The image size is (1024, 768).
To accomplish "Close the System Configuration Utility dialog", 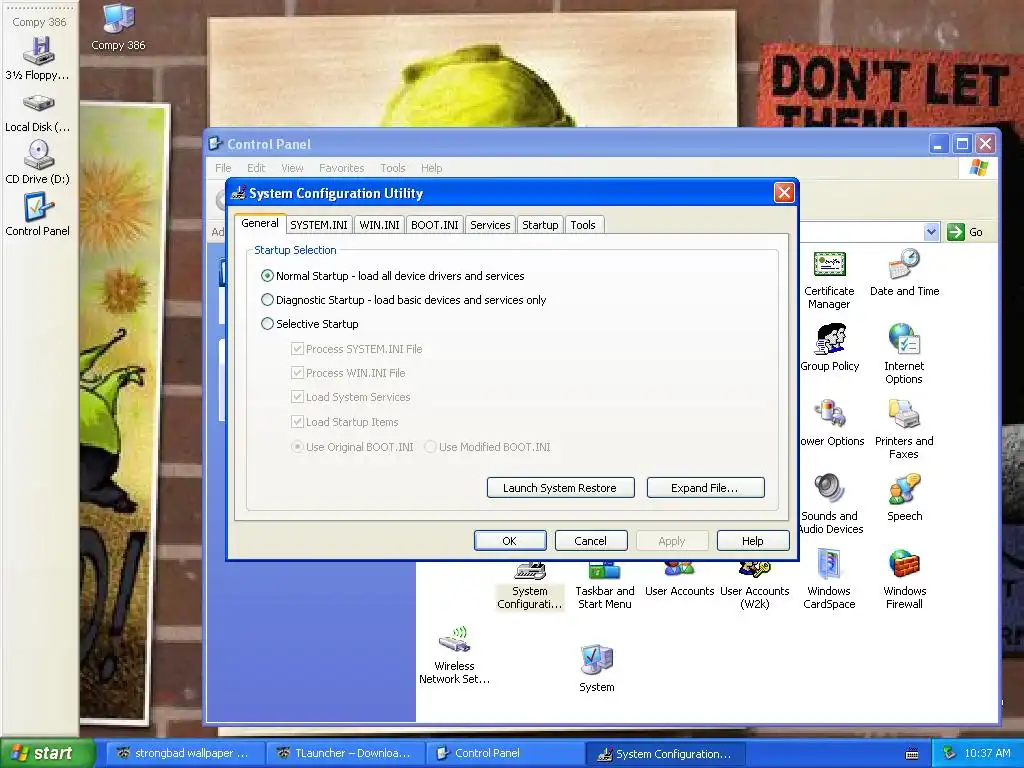I will click(x=784, y=193).
